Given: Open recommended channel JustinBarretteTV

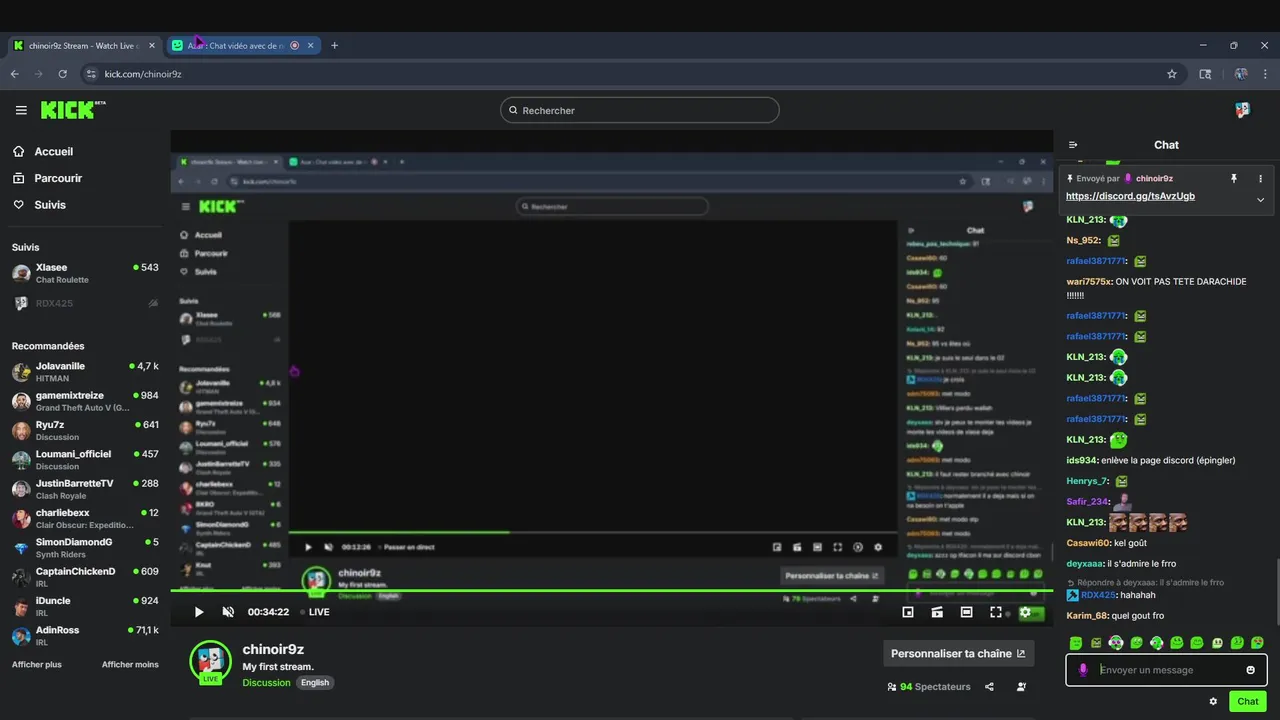Looking at the screenshot, I should tap(85, 489).
